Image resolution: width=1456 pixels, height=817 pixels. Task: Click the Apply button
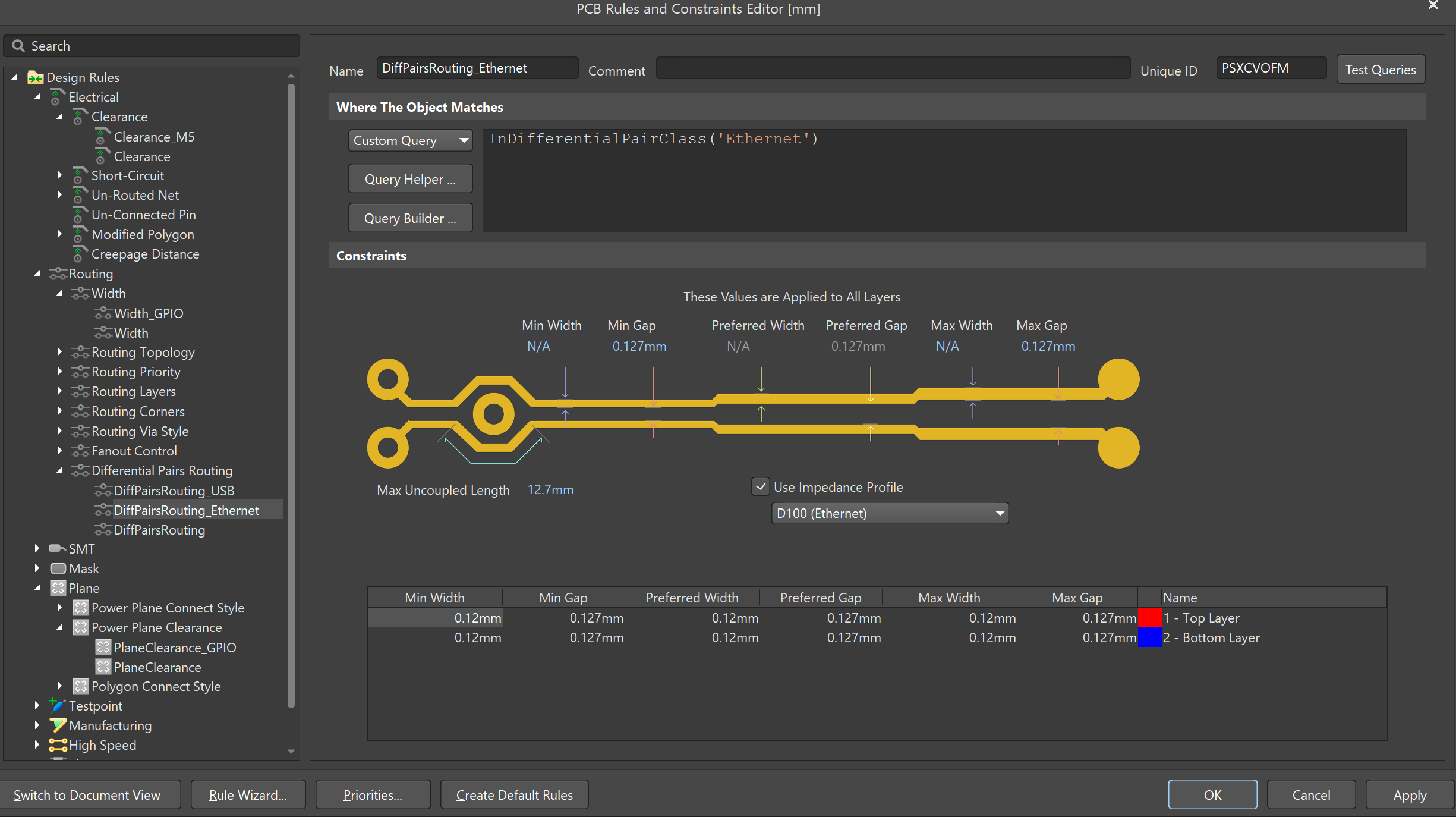click(x=1409, y=795)
